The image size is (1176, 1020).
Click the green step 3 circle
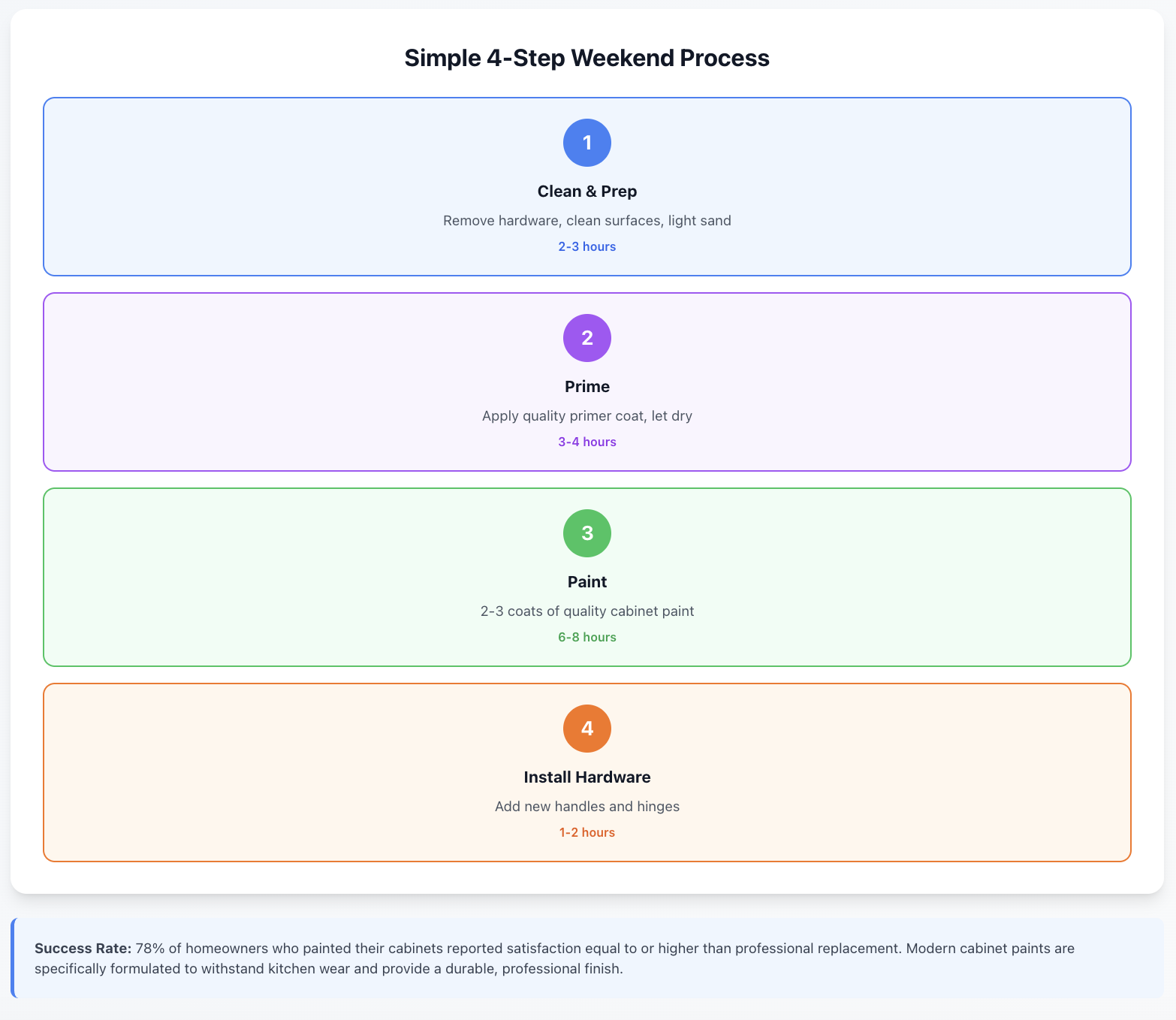pos(587,533)
